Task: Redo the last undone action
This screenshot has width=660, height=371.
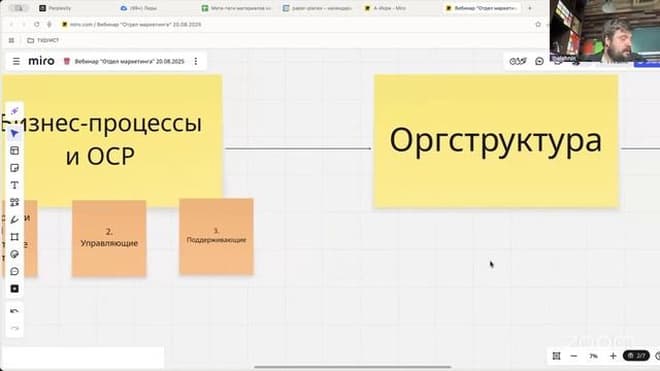Action: 14,328
